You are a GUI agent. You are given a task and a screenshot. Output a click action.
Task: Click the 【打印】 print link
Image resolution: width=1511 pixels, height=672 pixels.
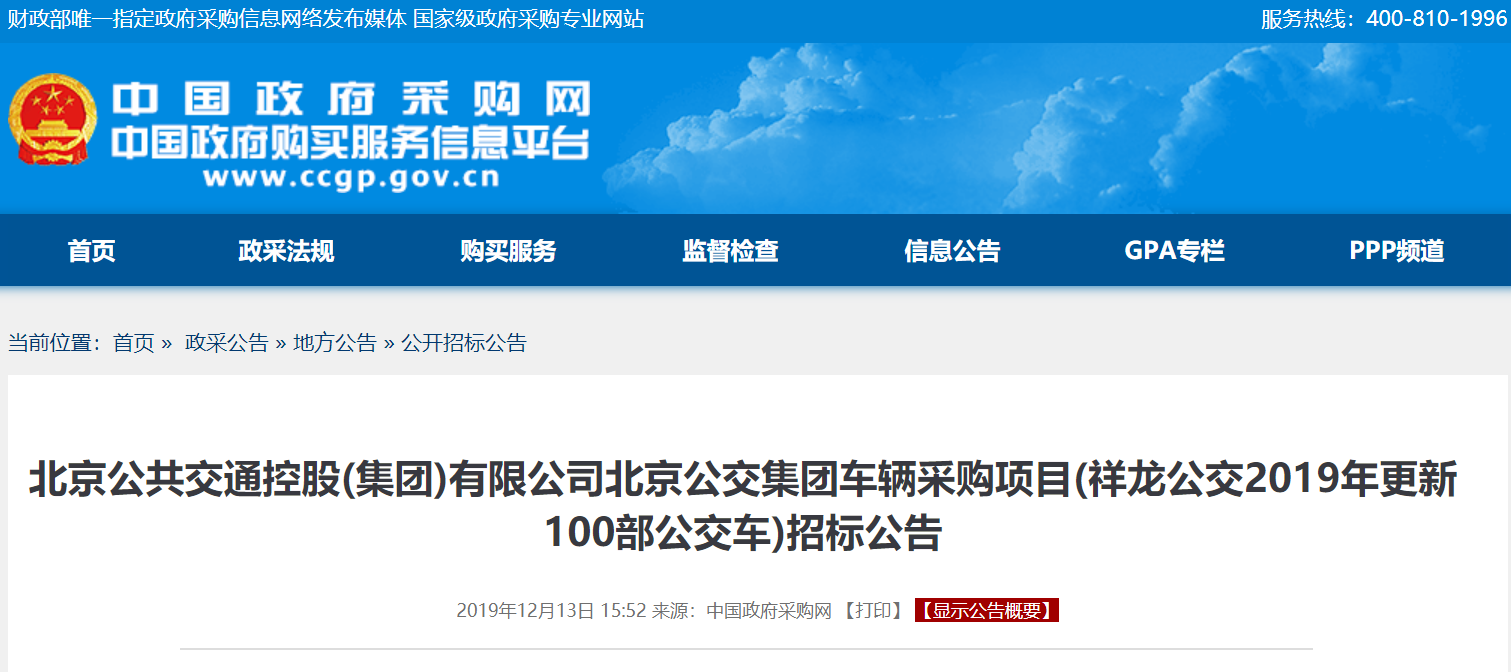point(873,611)
